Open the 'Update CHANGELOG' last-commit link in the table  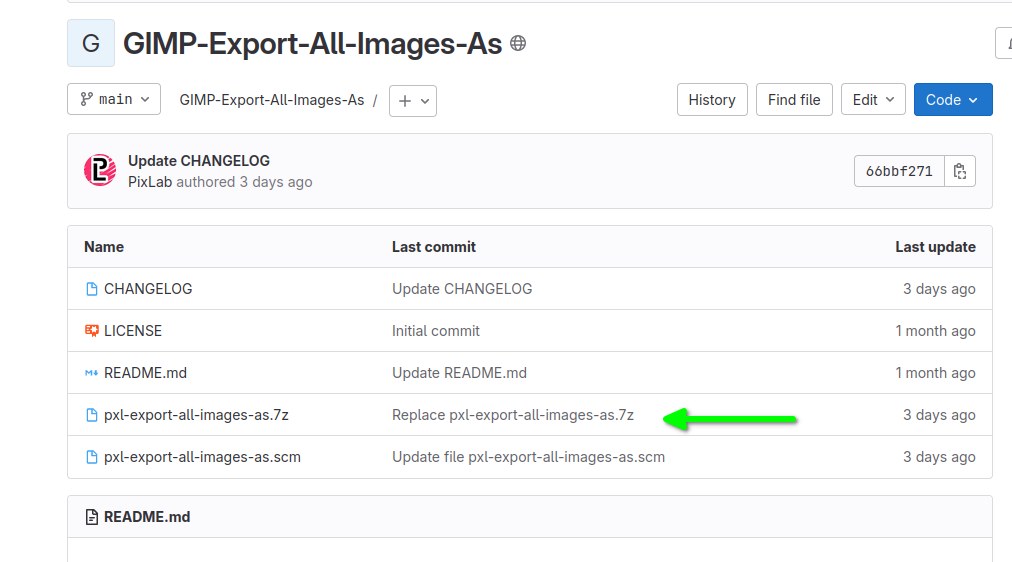point(462,289)
